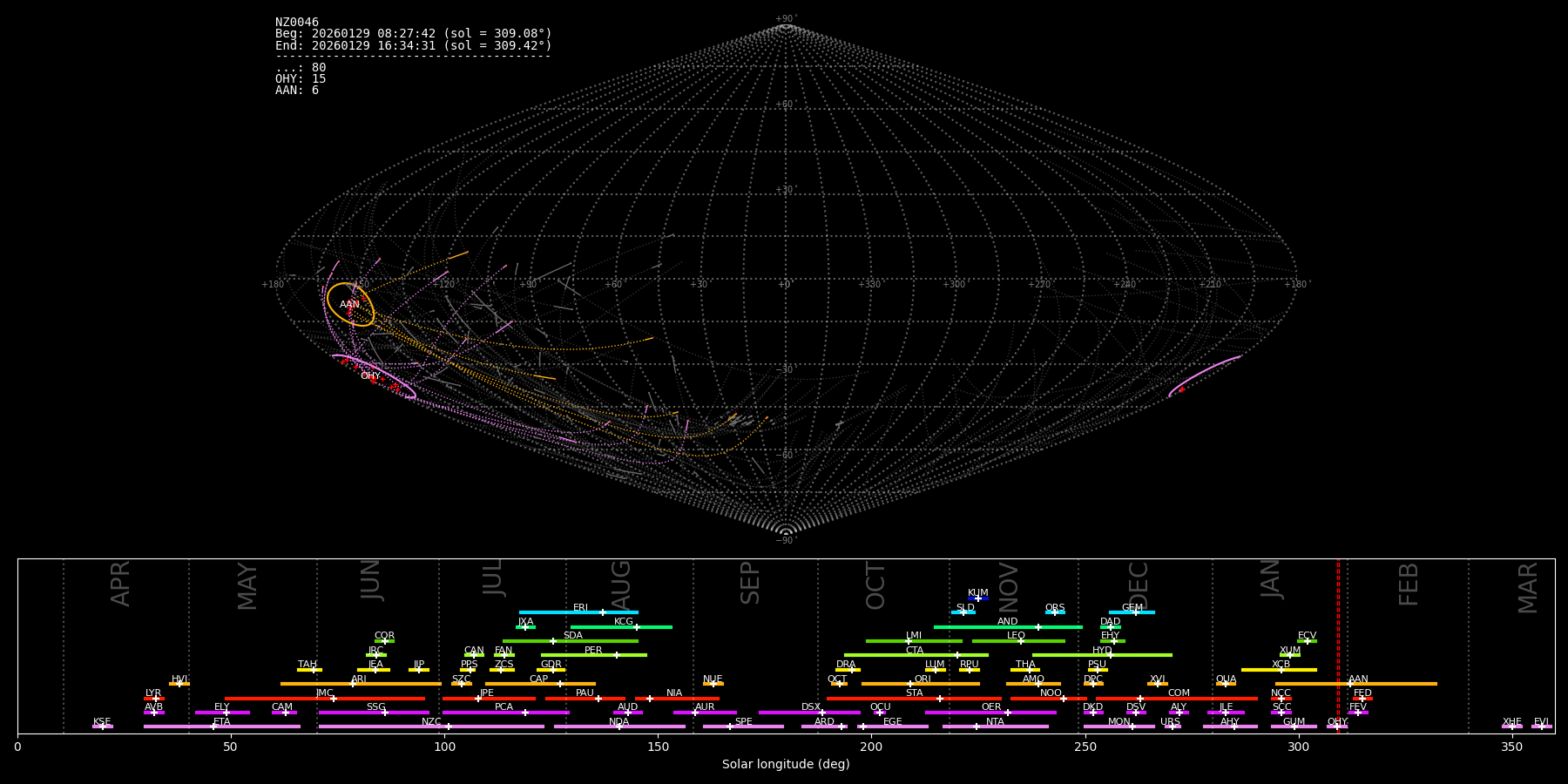Select the KUM shower bar
This screenshot has width=1568, height=784.
978,598
